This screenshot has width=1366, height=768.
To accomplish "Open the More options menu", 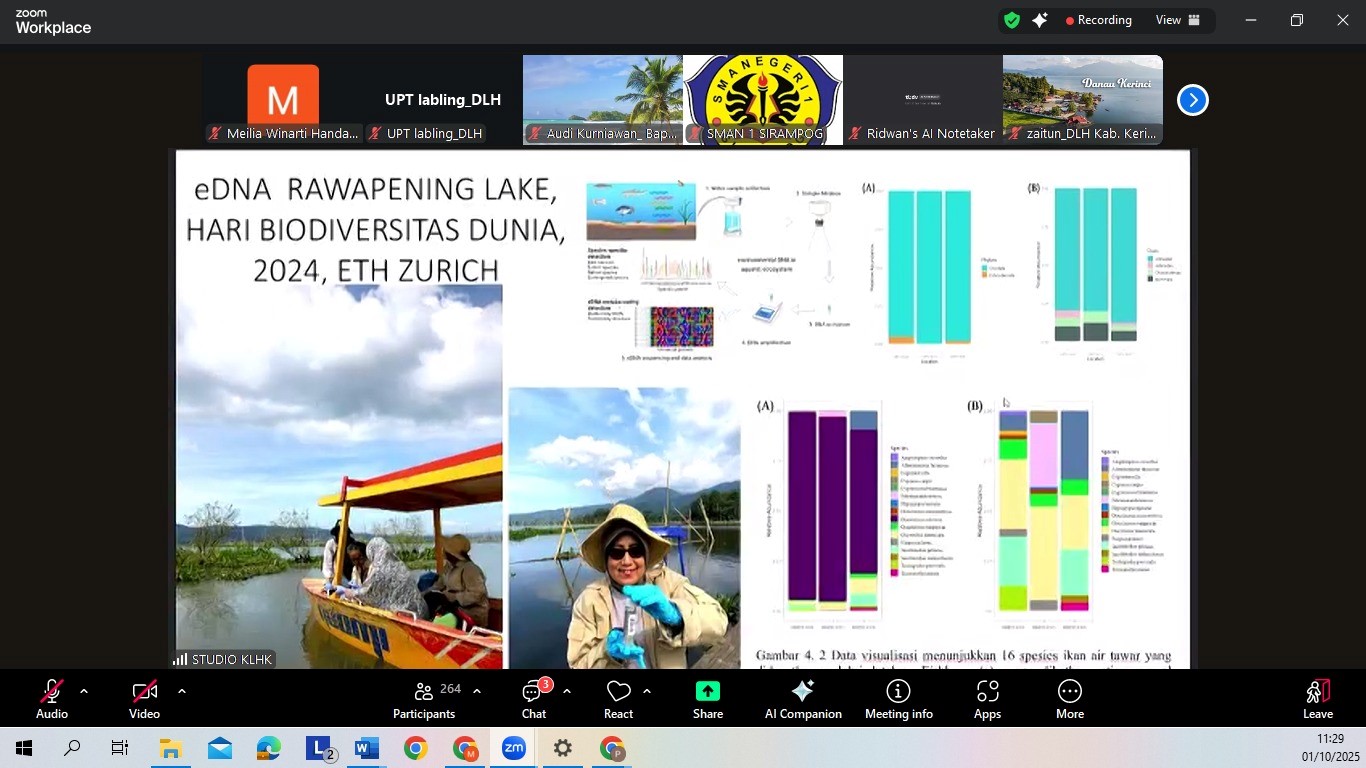I will (1069, 699).
